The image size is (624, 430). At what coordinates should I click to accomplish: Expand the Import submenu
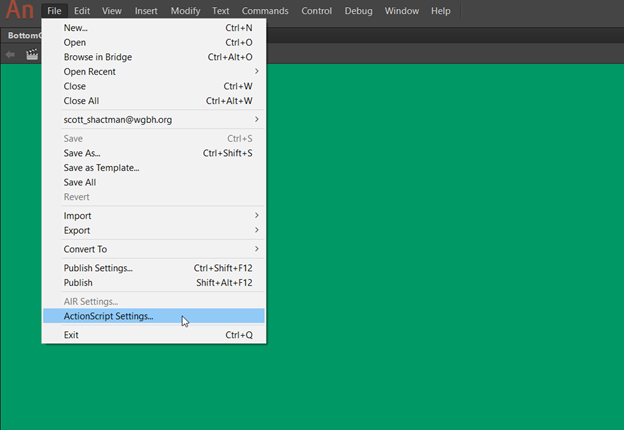click(x=154, y=216)
